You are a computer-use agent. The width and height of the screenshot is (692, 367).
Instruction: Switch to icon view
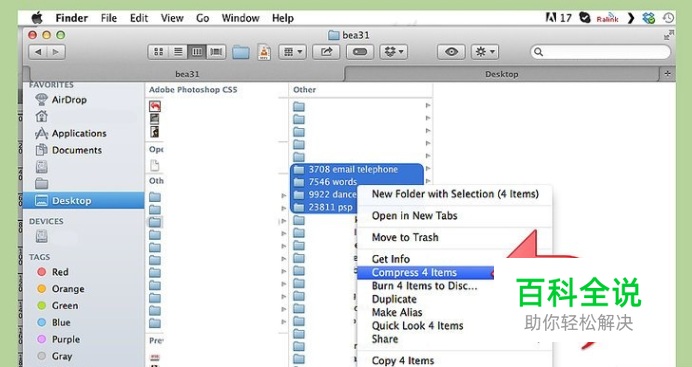[158, 52]
